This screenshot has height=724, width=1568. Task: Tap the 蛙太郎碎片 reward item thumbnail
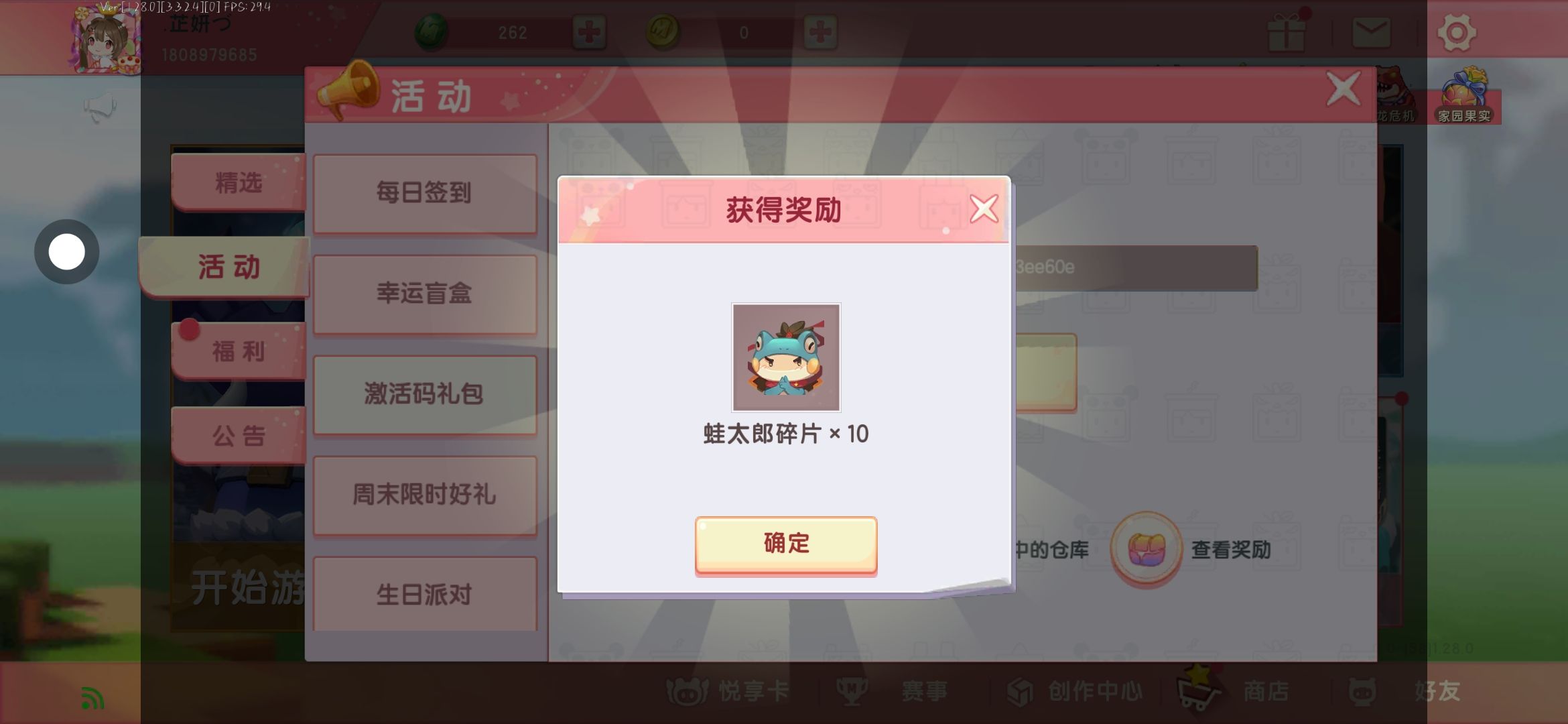click(786, 357)
